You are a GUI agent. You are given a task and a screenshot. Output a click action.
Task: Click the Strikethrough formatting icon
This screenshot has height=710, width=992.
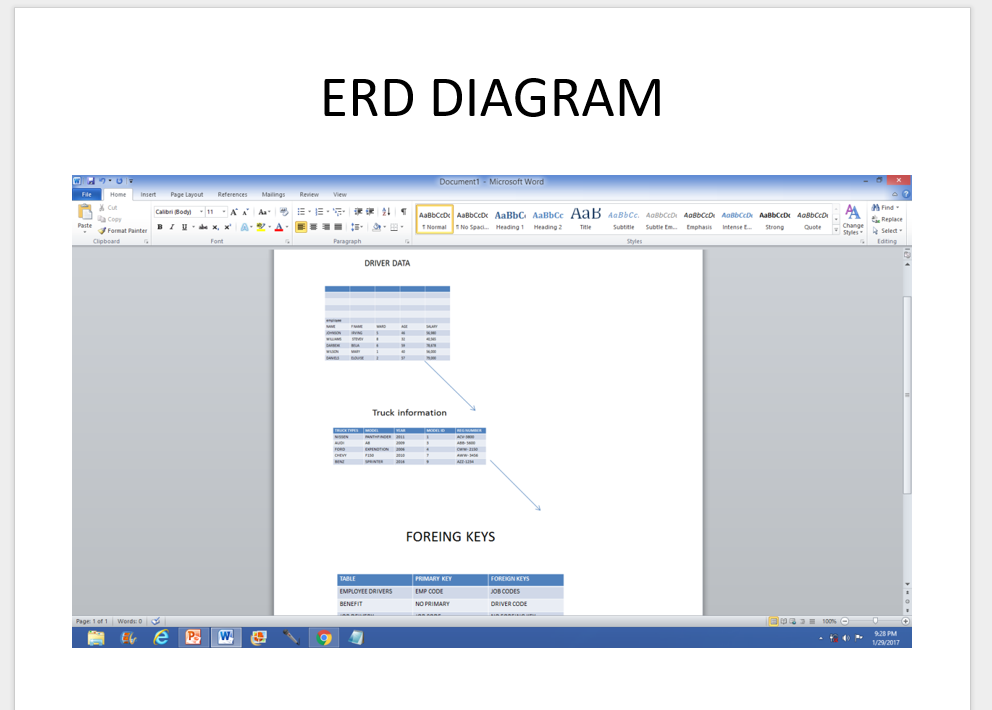[202, 227]
